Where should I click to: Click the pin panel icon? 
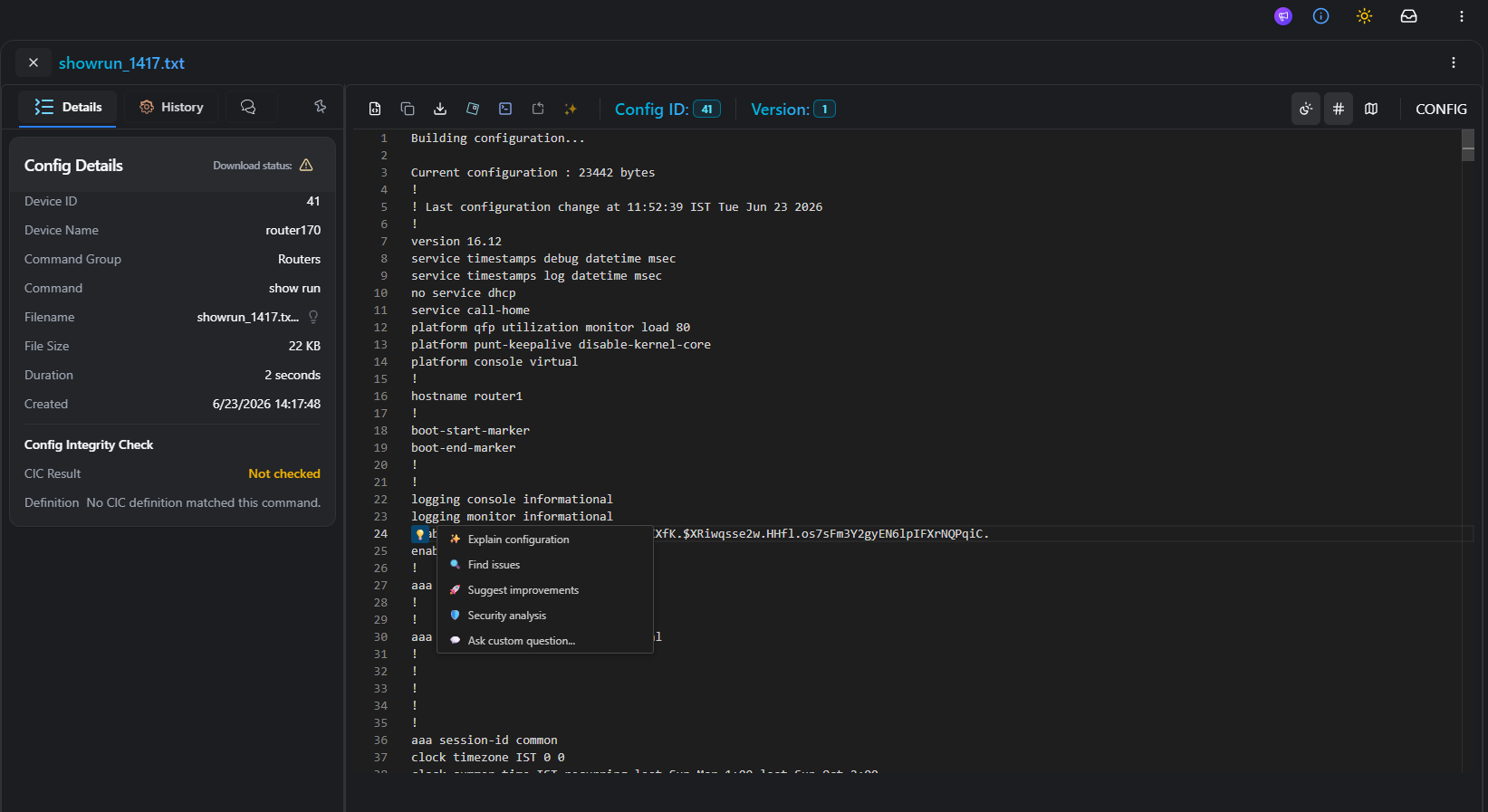[x=320, y=107]
